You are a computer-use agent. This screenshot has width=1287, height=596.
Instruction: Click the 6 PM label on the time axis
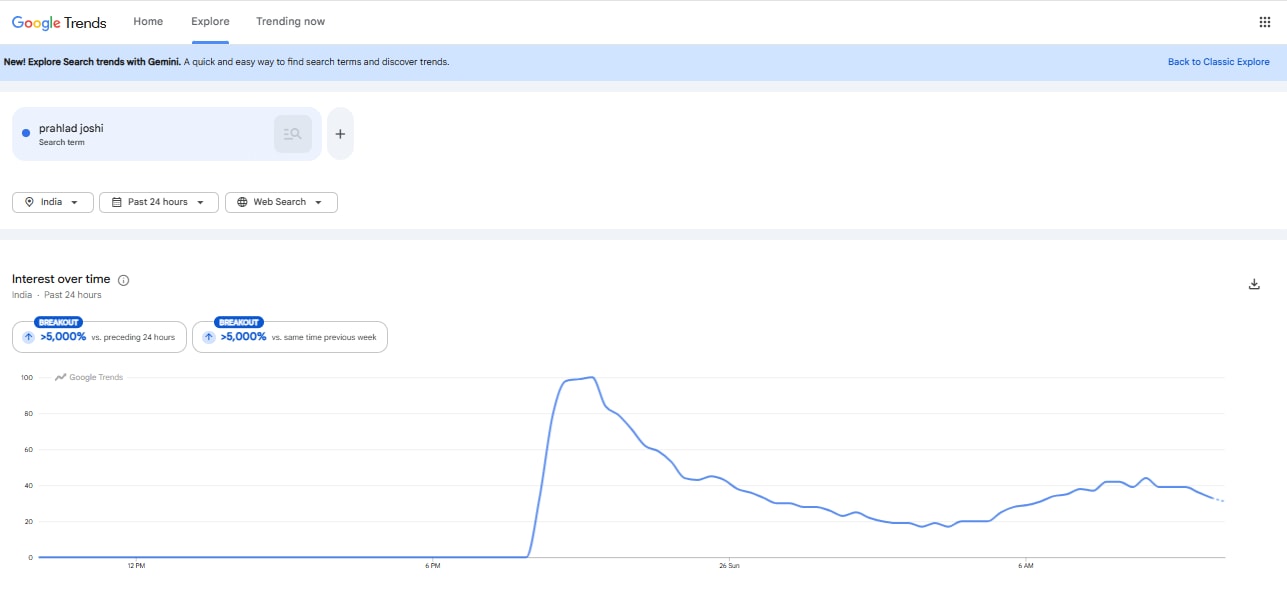433,566
